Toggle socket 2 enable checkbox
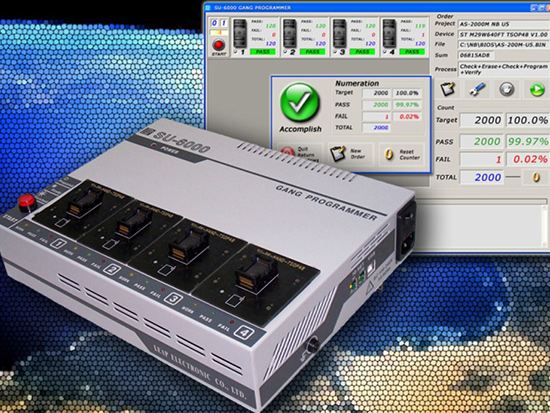Viewport: 550px width, 413px height. point(285,52)
